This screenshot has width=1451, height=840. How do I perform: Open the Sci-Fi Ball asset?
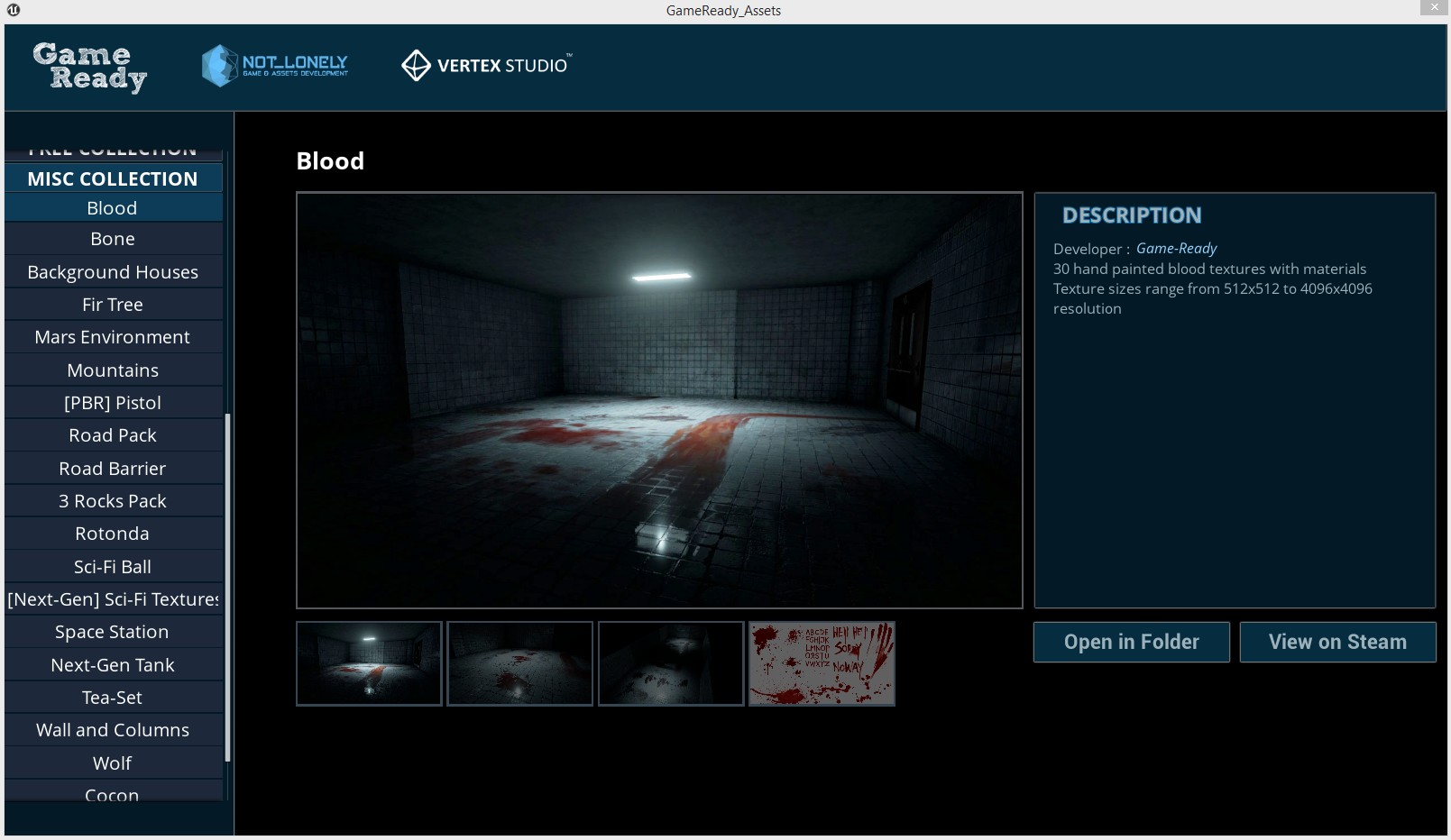point(113,566)
